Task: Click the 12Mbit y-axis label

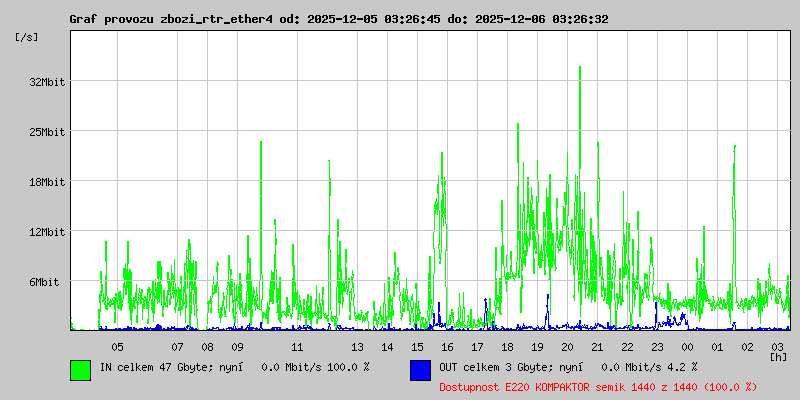Action: 47,232
